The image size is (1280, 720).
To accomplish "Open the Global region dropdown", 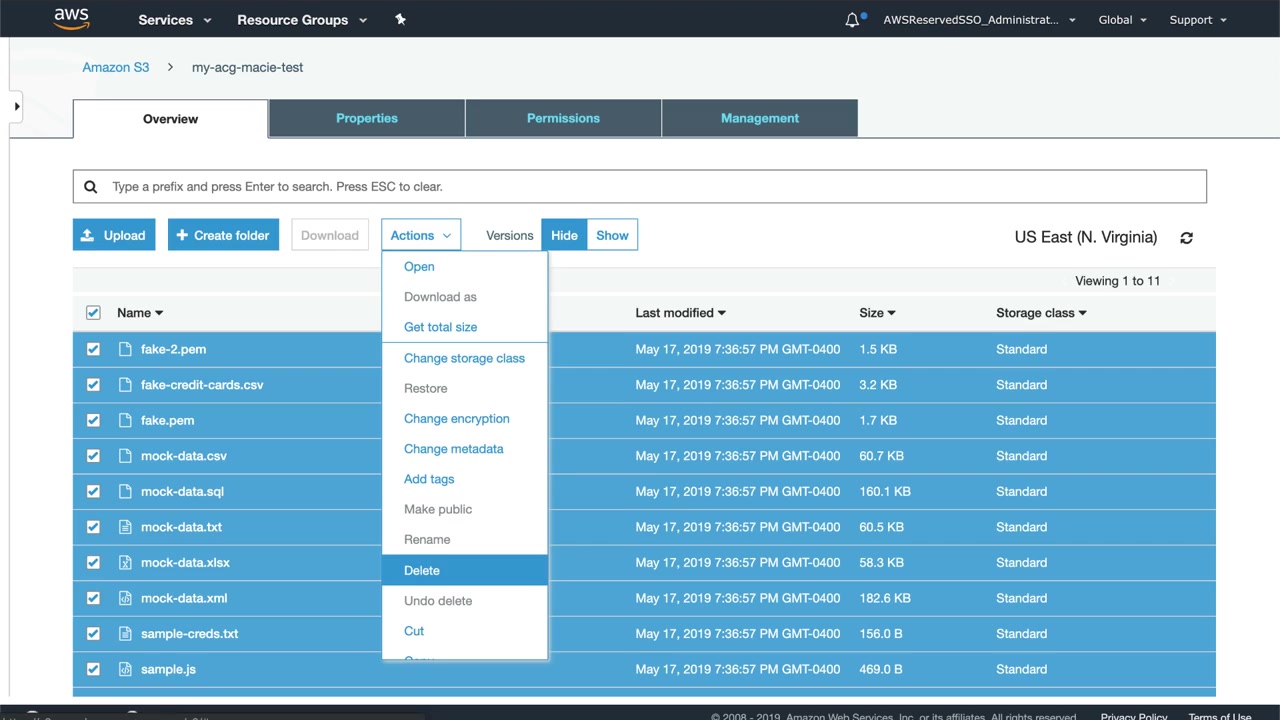I will point(1123,20).
